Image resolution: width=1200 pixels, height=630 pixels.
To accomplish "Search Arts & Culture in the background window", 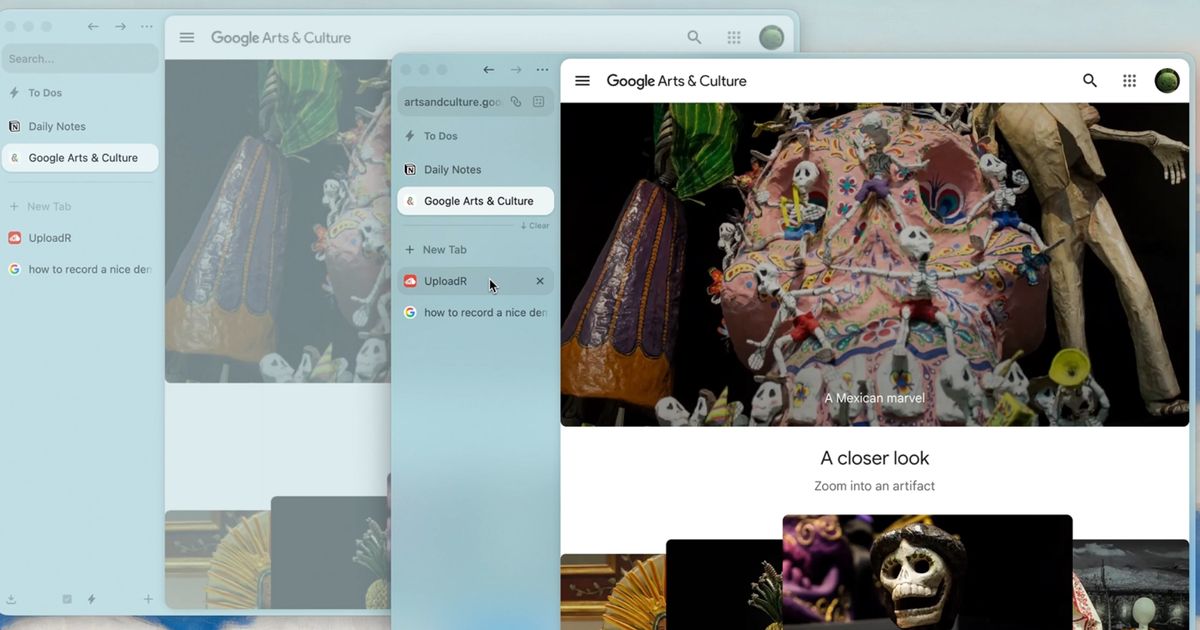I will 694,38.
